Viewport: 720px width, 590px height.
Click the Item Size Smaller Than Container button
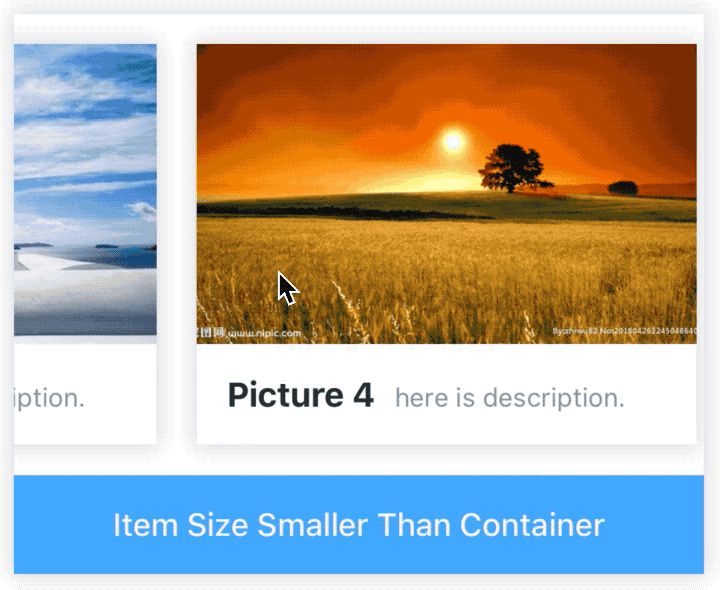(359, 524)
